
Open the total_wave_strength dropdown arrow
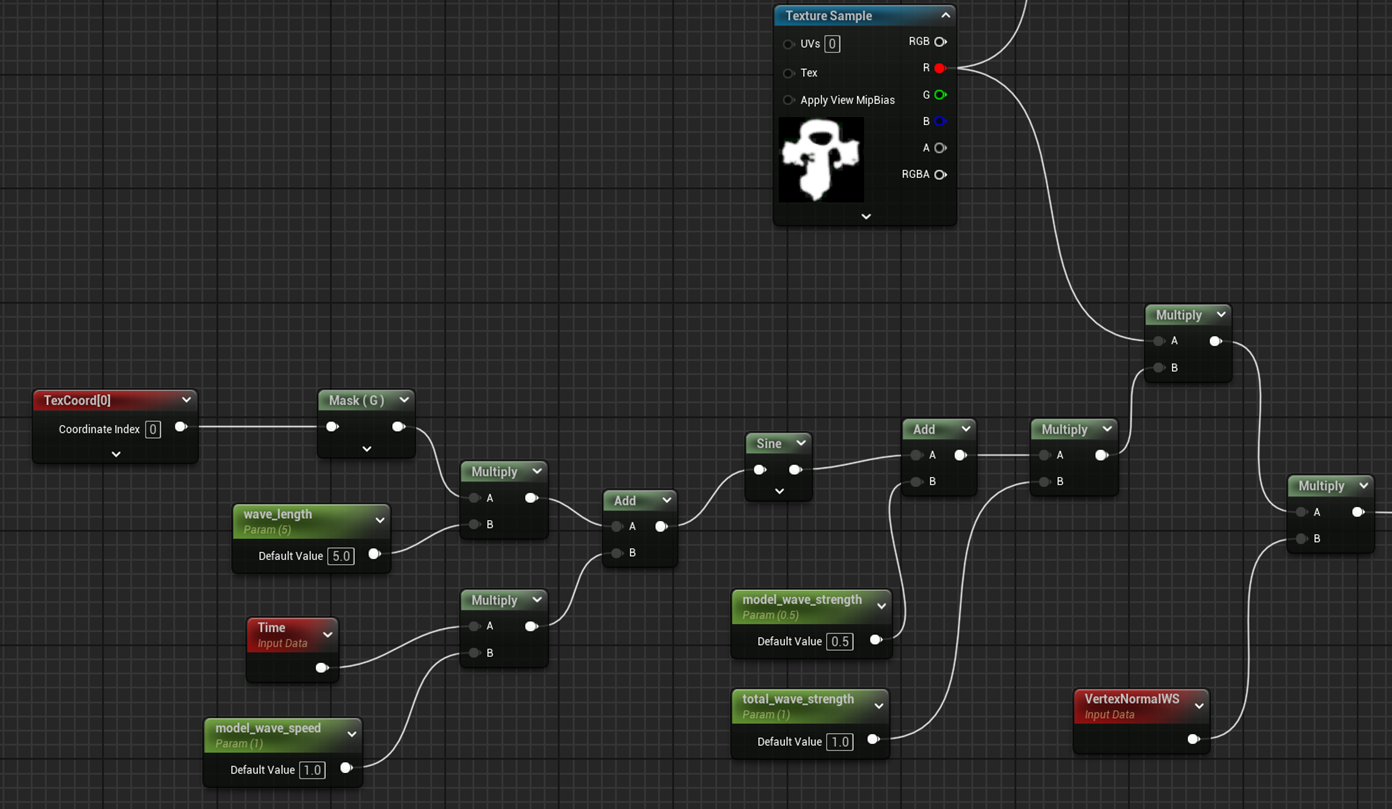[878, 705]
